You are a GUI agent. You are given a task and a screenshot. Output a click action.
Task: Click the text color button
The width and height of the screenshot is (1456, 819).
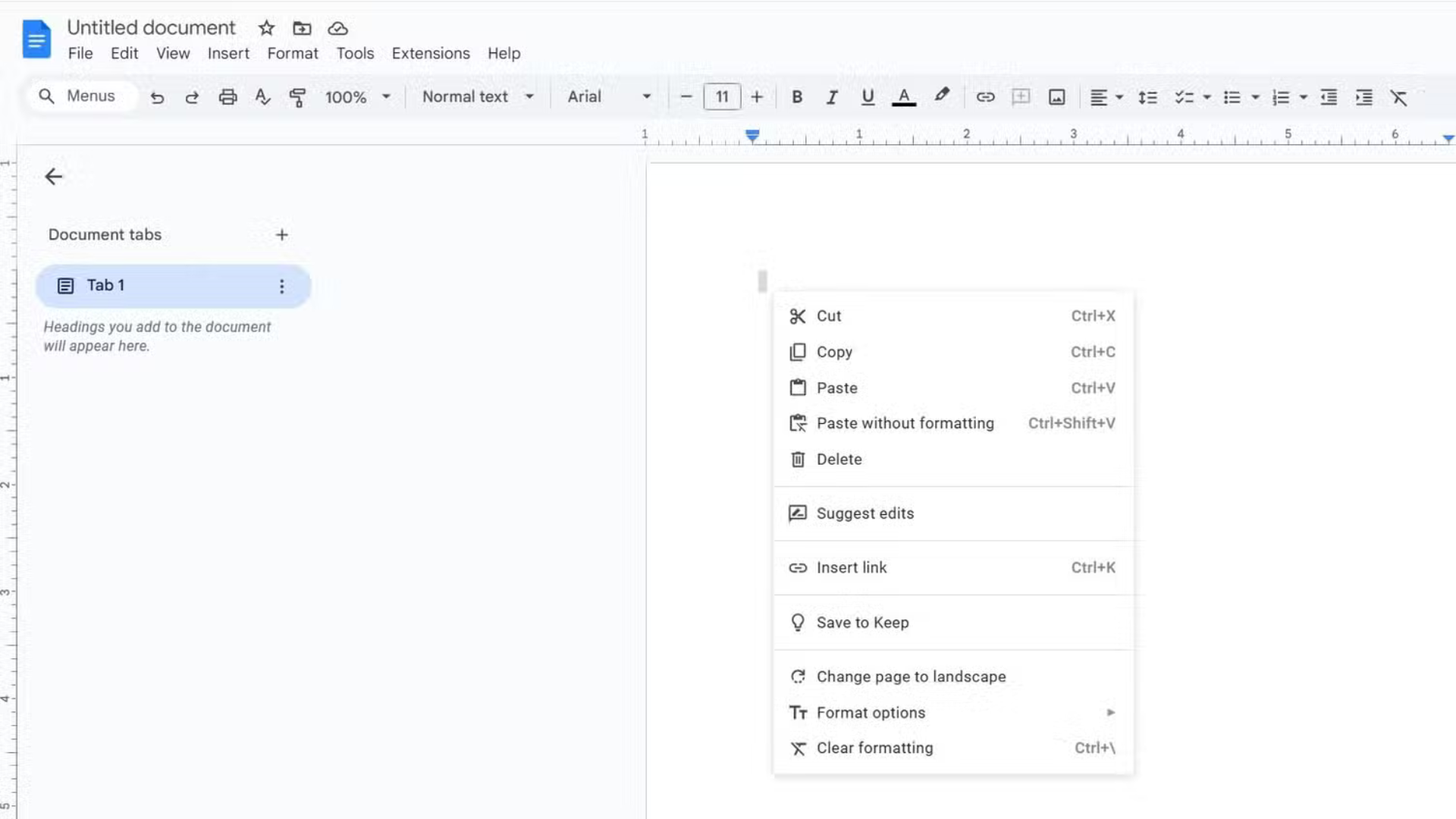click(903, 97)
